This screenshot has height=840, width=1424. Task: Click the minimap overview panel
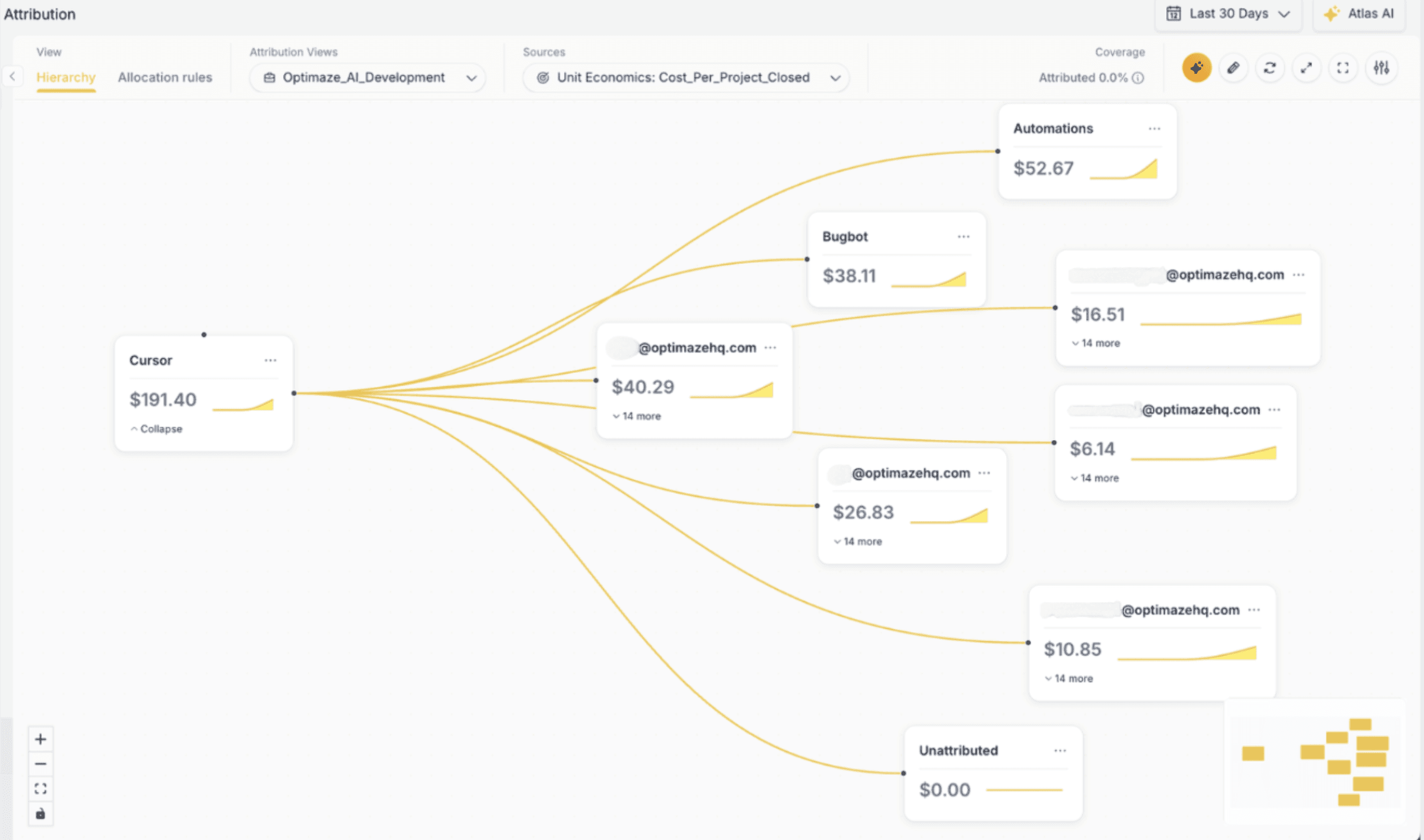(x=1315, y=761)
